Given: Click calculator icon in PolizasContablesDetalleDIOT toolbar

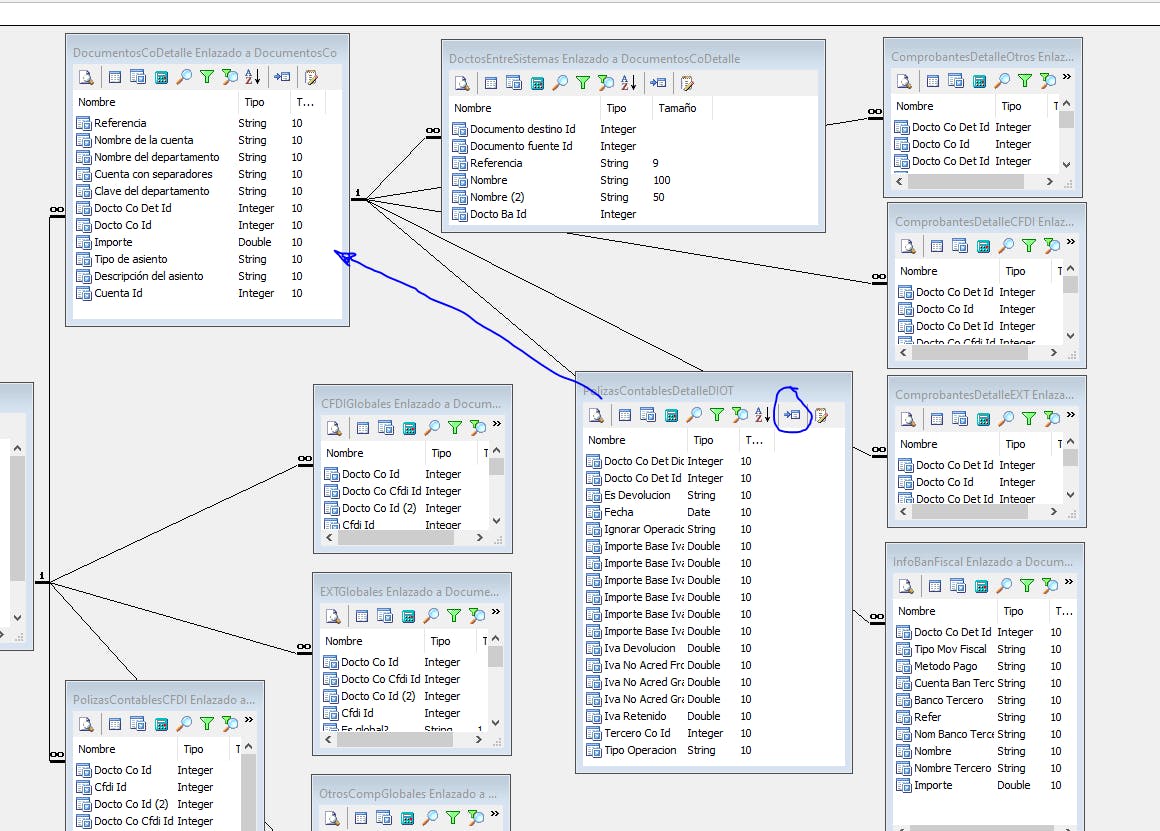Looking at the screenshot, I should point(671,415).
